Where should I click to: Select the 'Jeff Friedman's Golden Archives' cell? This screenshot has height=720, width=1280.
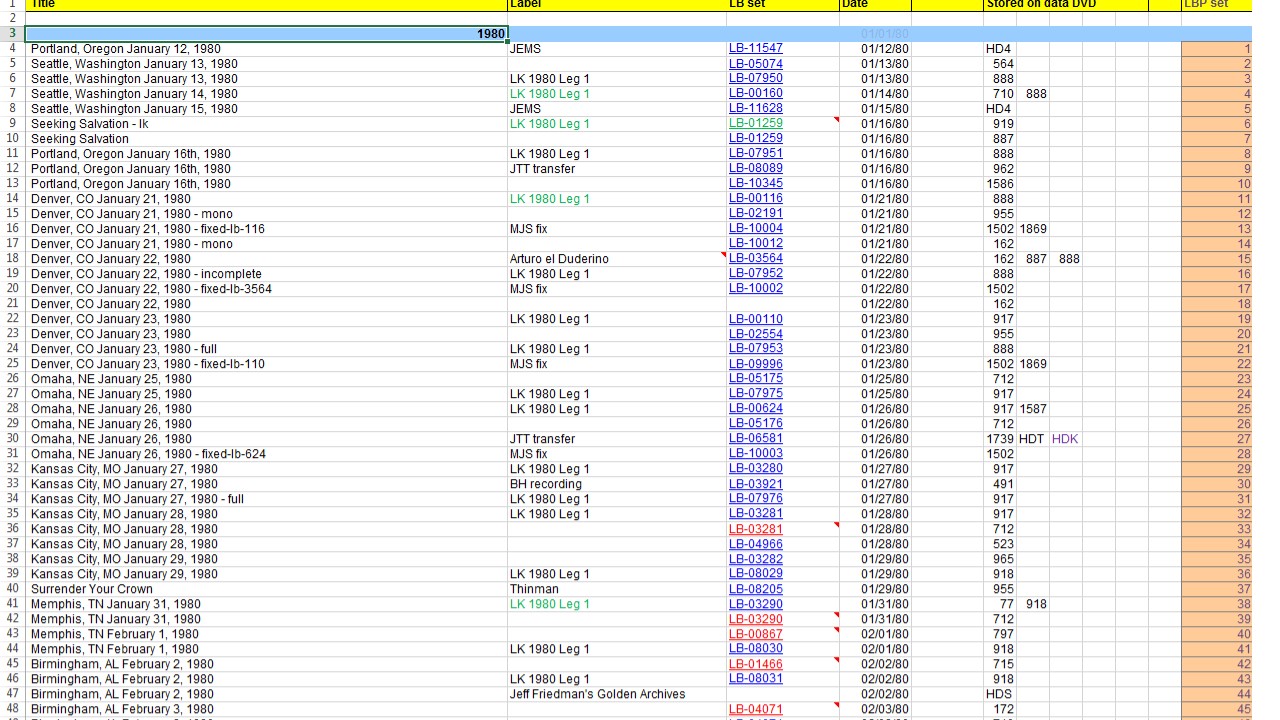click(597, 694)
